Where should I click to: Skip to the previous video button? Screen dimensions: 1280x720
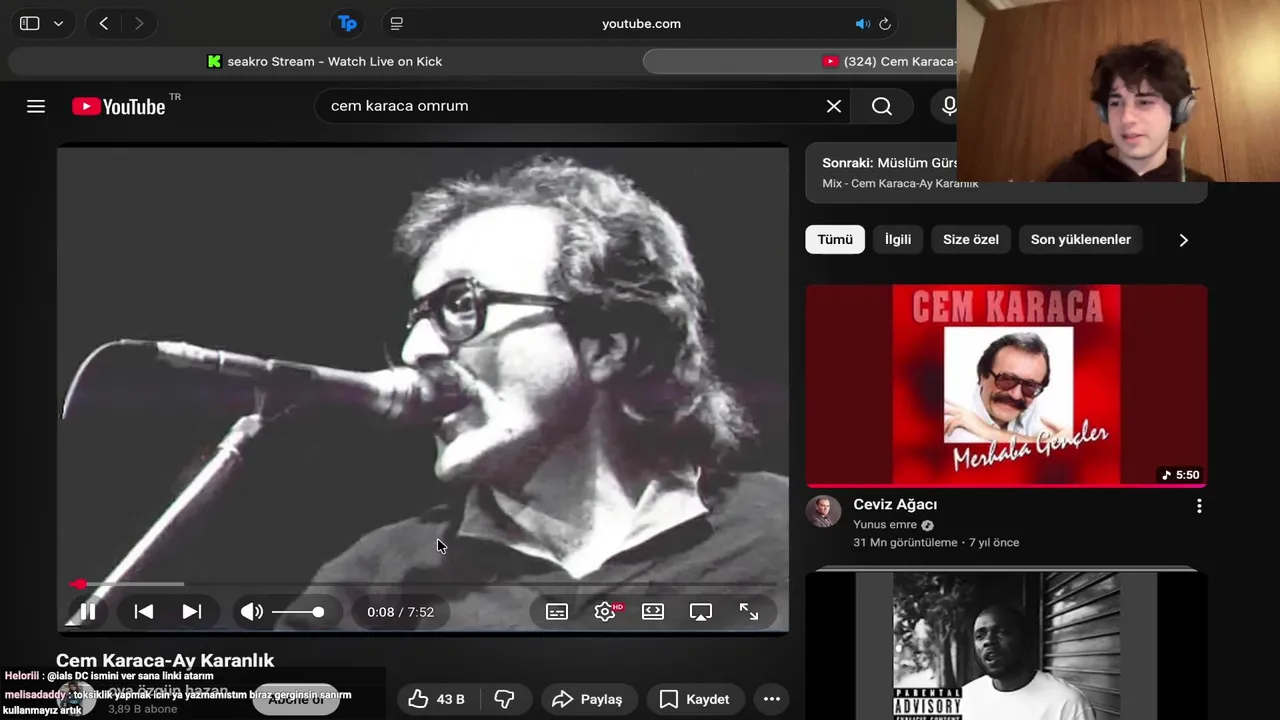pyautogui.click(x=144, y=612)
